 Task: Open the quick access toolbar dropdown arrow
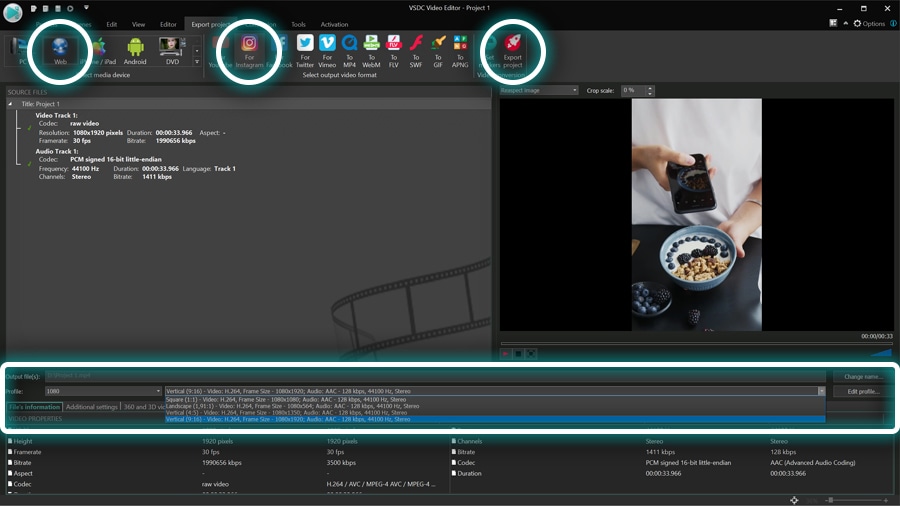86,8
